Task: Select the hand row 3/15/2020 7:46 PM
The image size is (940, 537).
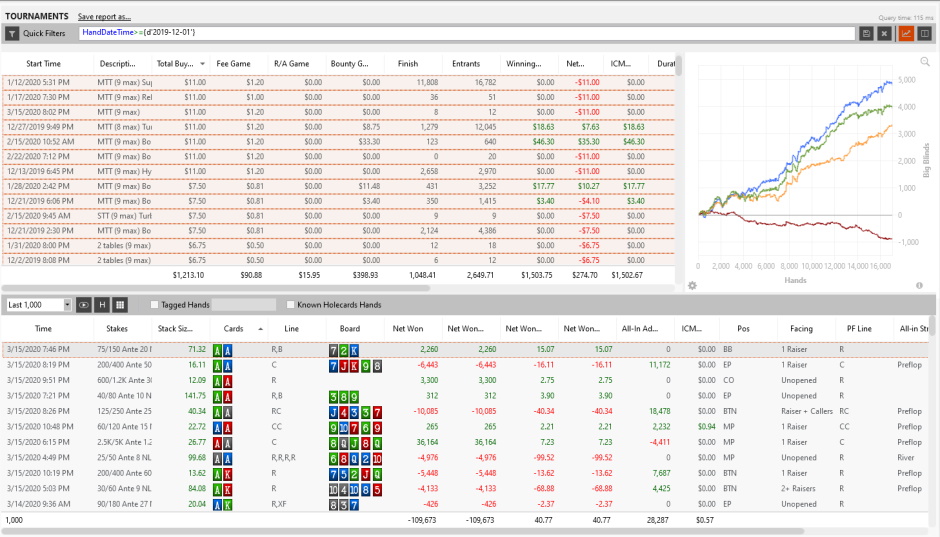Action: tap(465, 349)
